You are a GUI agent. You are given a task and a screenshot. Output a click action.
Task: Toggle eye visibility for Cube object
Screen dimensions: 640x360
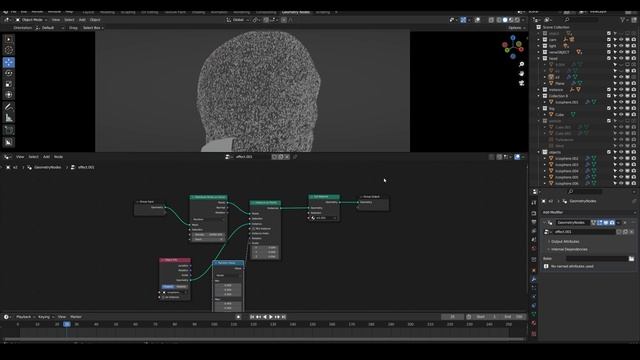click(621, 115)
